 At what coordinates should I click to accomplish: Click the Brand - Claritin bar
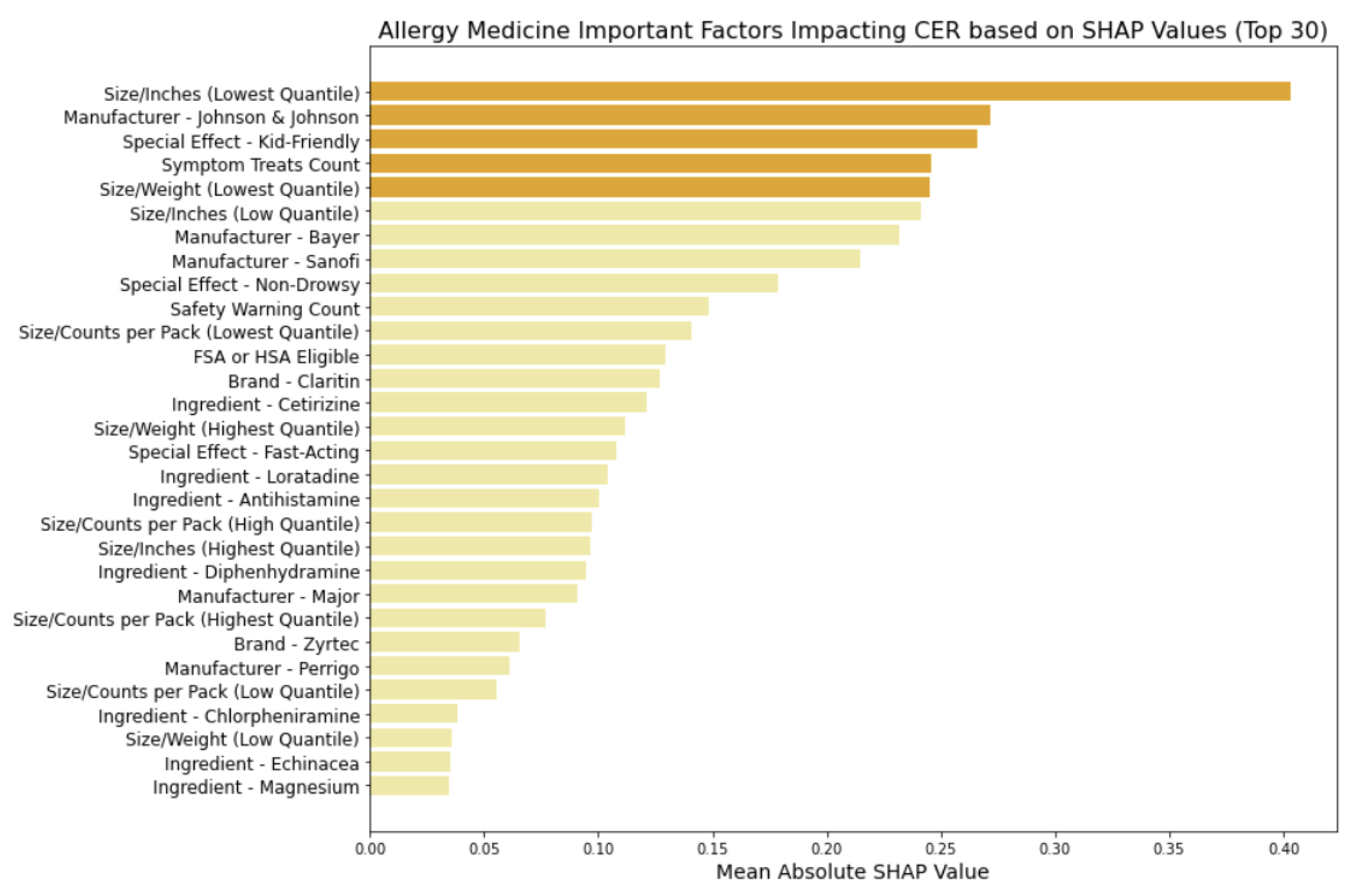pyautogui.click(x=514, y=379)
